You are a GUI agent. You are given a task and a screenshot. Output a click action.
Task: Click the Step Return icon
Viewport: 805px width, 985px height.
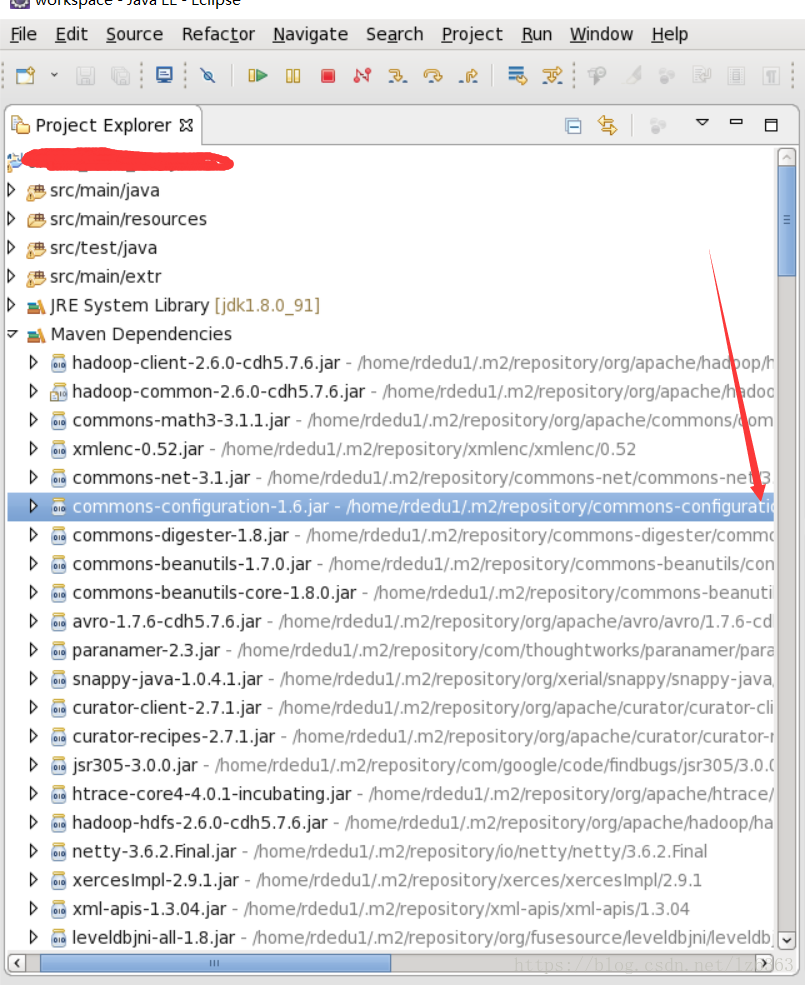tap(468, 76)
